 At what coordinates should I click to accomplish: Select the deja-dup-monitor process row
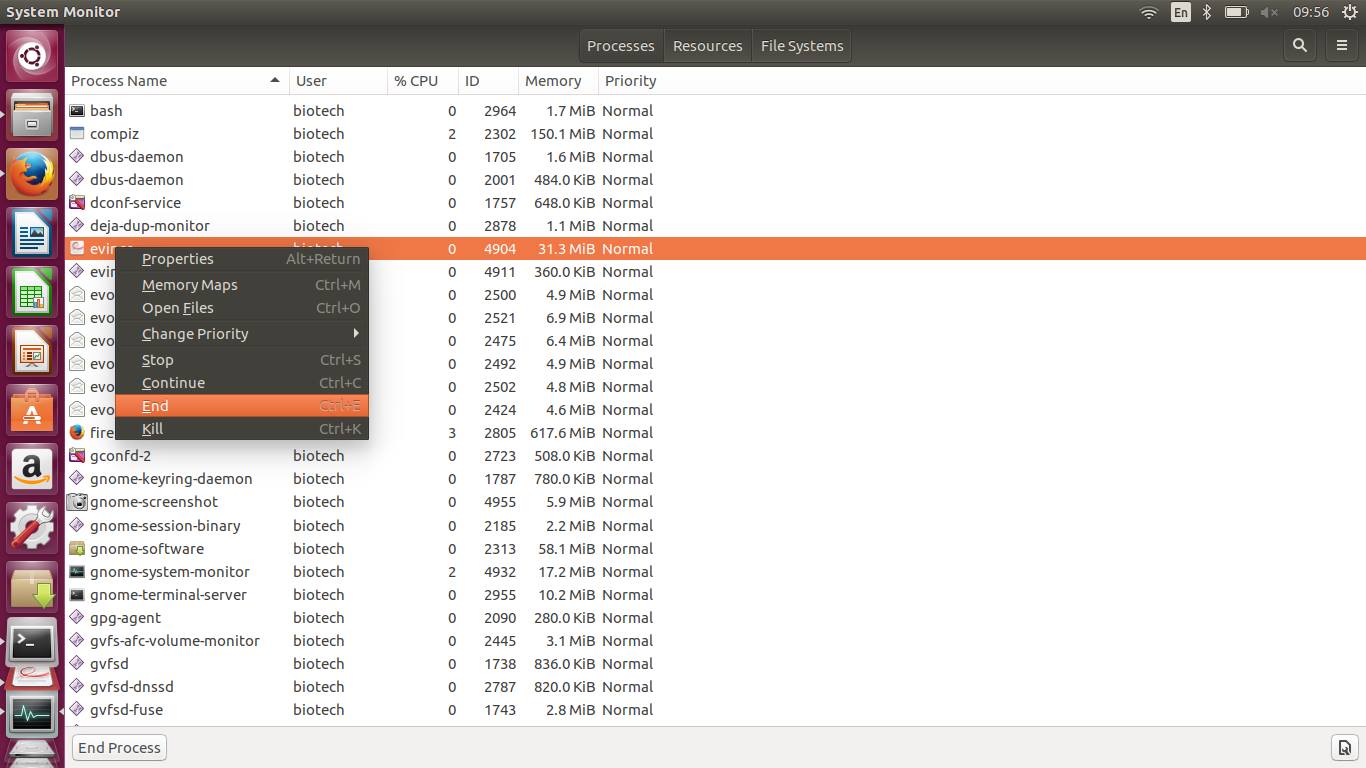click(x=715, y=225)
